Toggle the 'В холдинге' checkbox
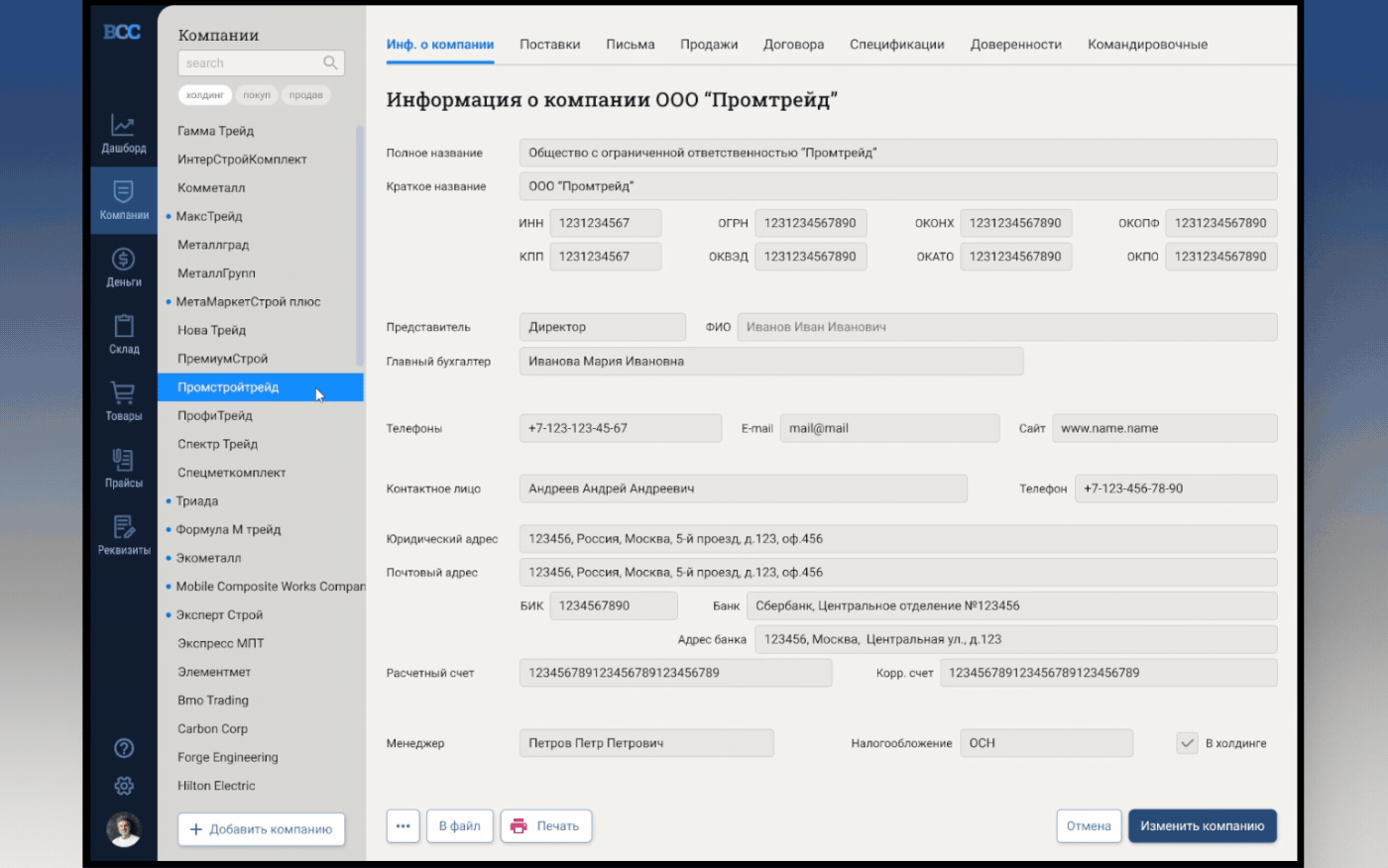This screenshot has height=868, width=1388. (1187, 743)
